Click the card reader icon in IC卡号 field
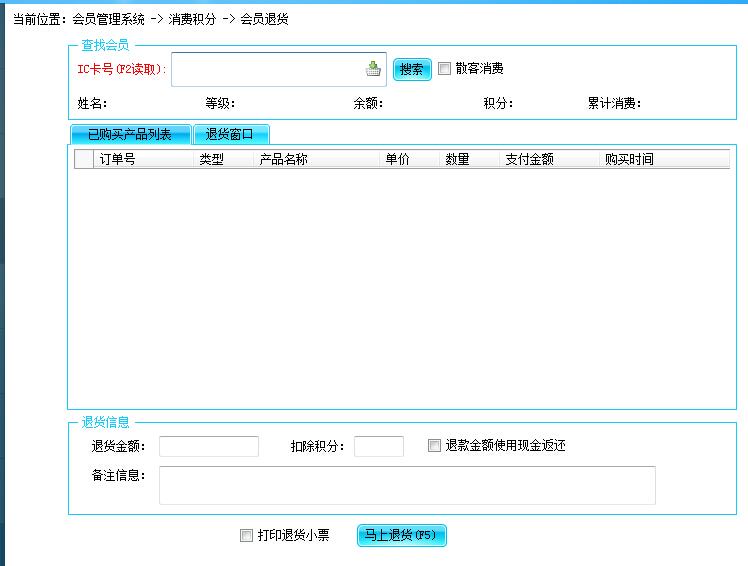Screen dimensions: 748x566 tap(373, 69)
